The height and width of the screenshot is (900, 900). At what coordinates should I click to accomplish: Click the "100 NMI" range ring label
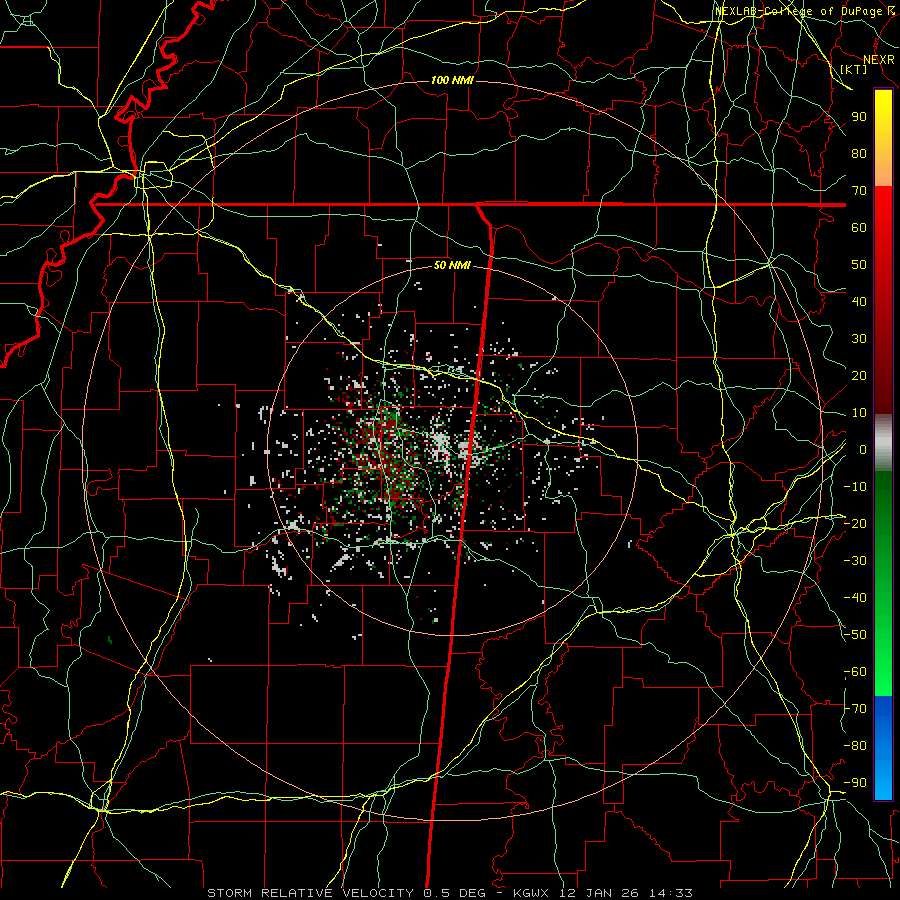[452, 80]
